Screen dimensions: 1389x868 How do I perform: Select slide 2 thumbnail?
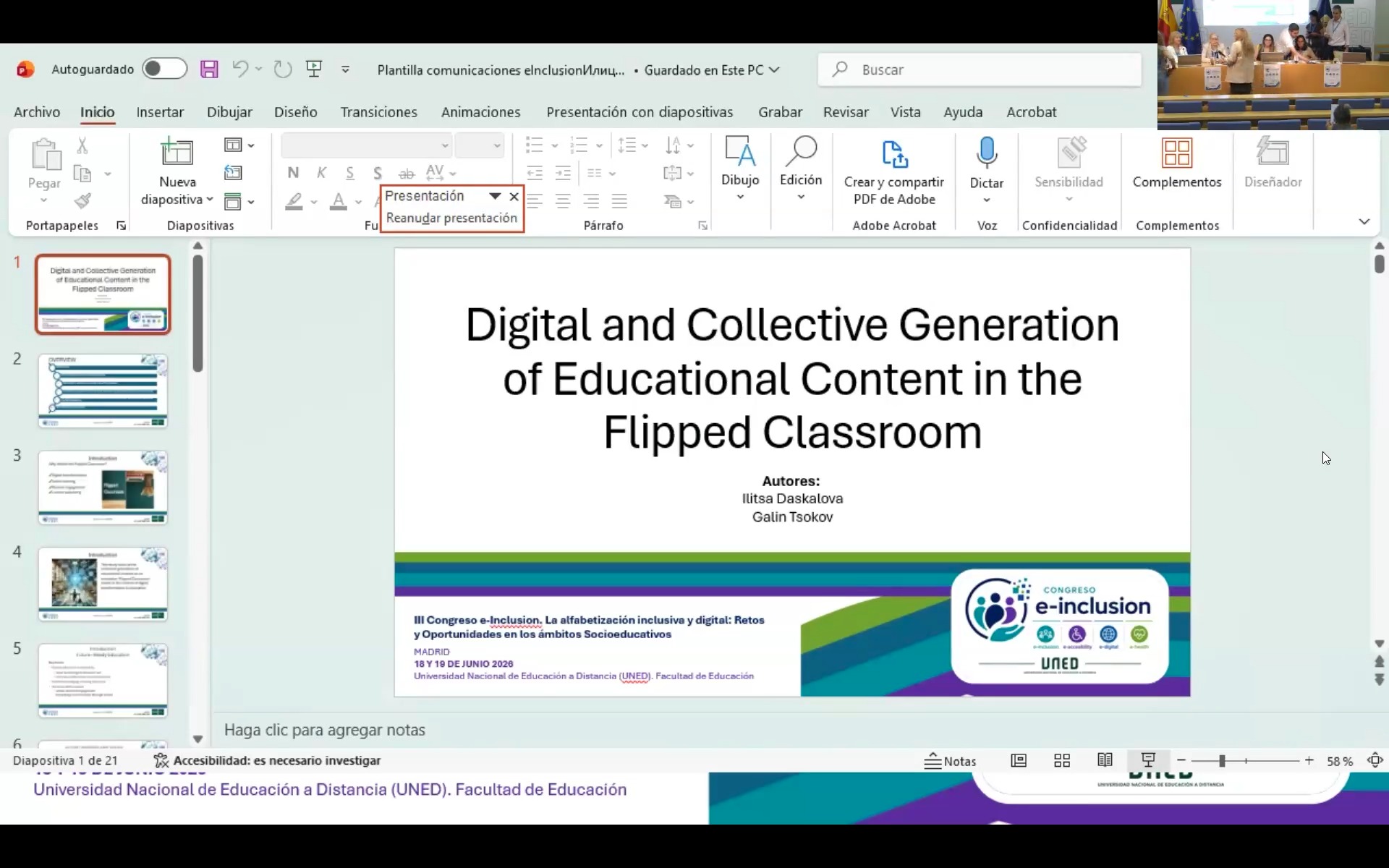(x=103, y=391)
